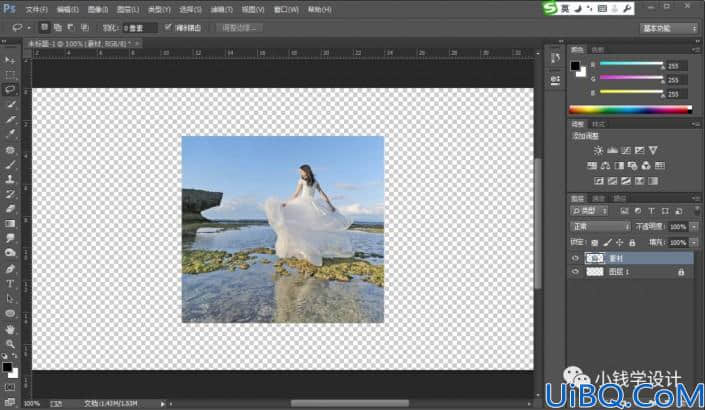
Task: Select the Blur tool
Action: [x=10, y=239]
